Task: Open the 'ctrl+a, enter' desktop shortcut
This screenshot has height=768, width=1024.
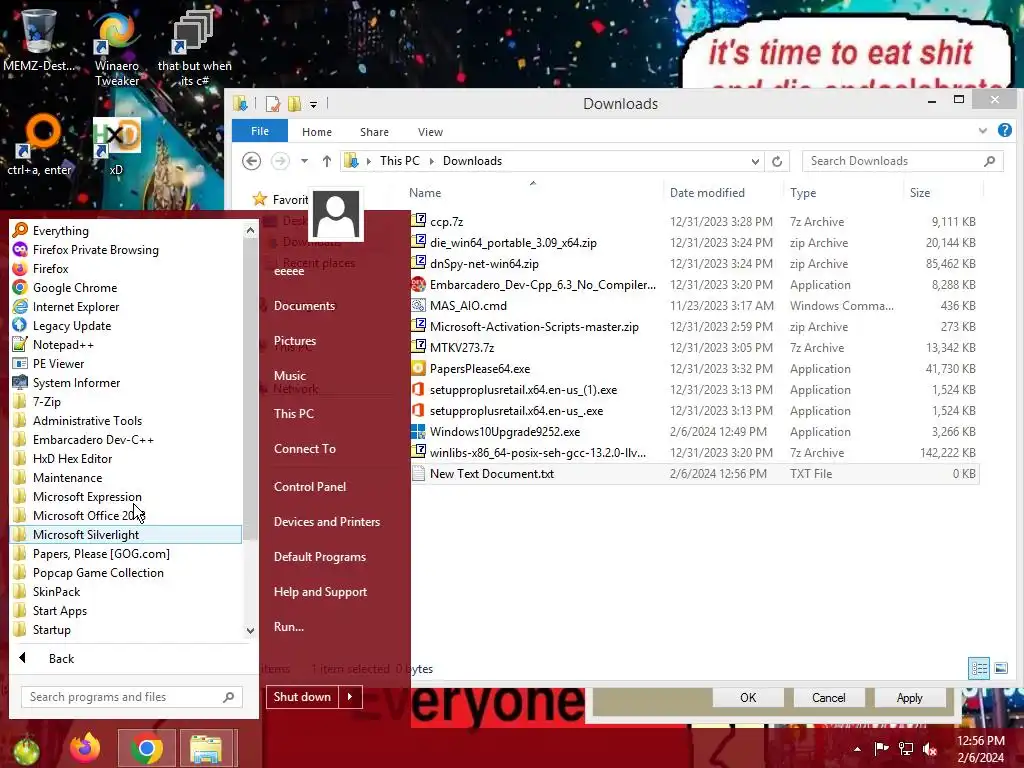Action: tap(39, 145)
